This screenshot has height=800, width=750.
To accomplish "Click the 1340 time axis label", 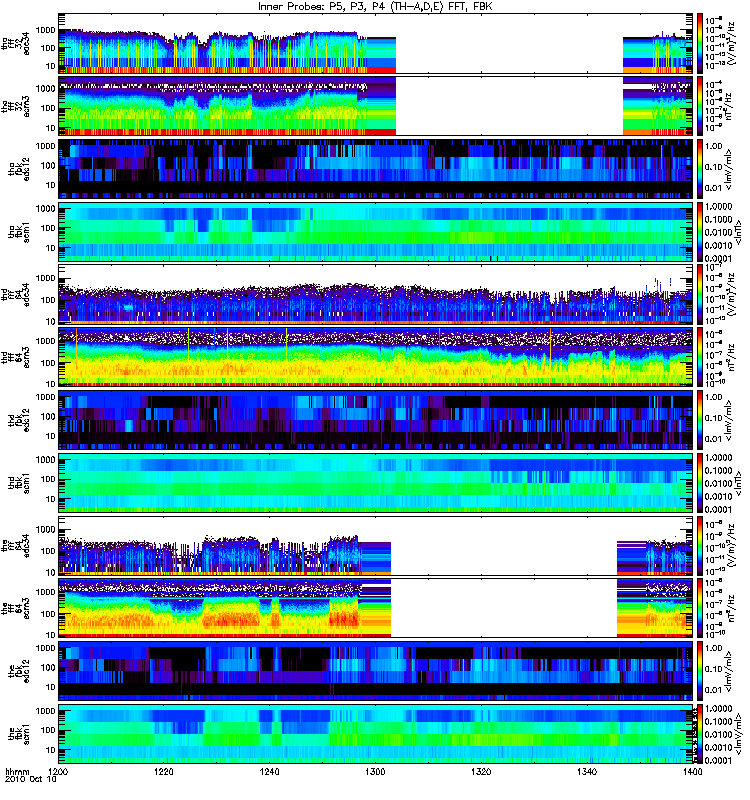I will tap(587, 771).
